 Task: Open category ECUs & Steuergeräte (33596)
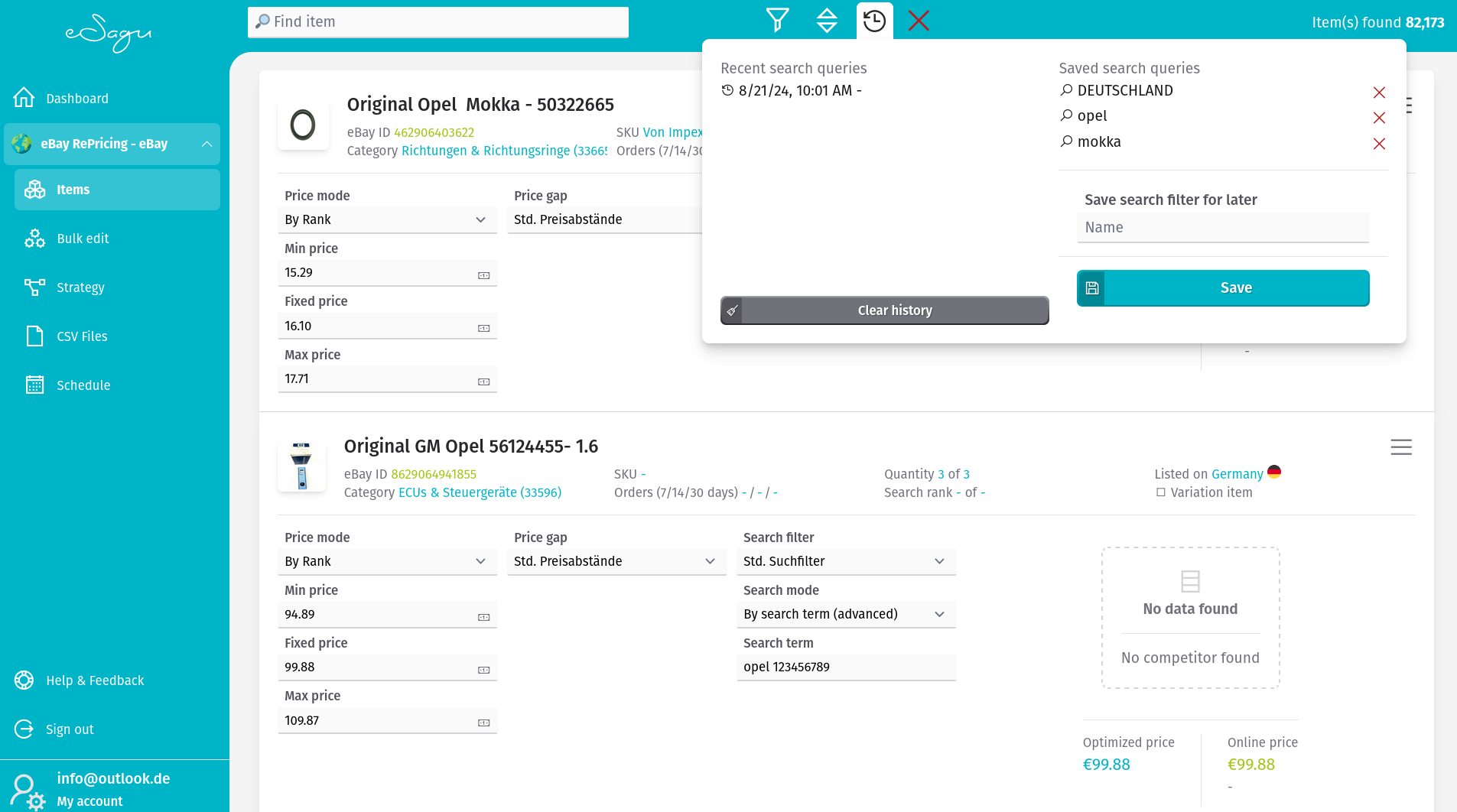point(480,492)
